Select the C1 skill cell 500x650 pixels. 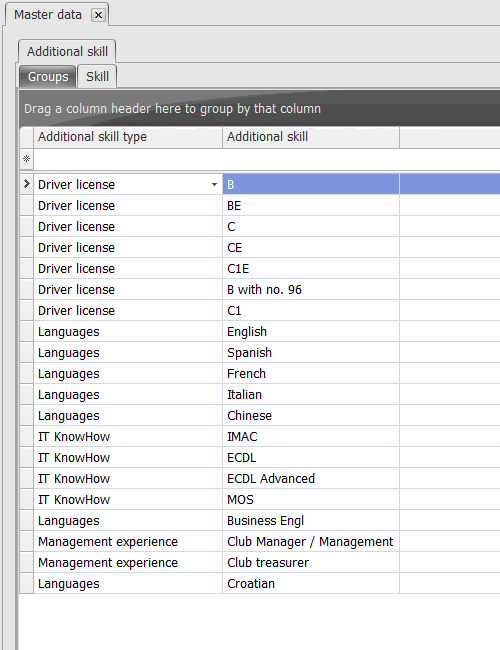tap(311, 310)
